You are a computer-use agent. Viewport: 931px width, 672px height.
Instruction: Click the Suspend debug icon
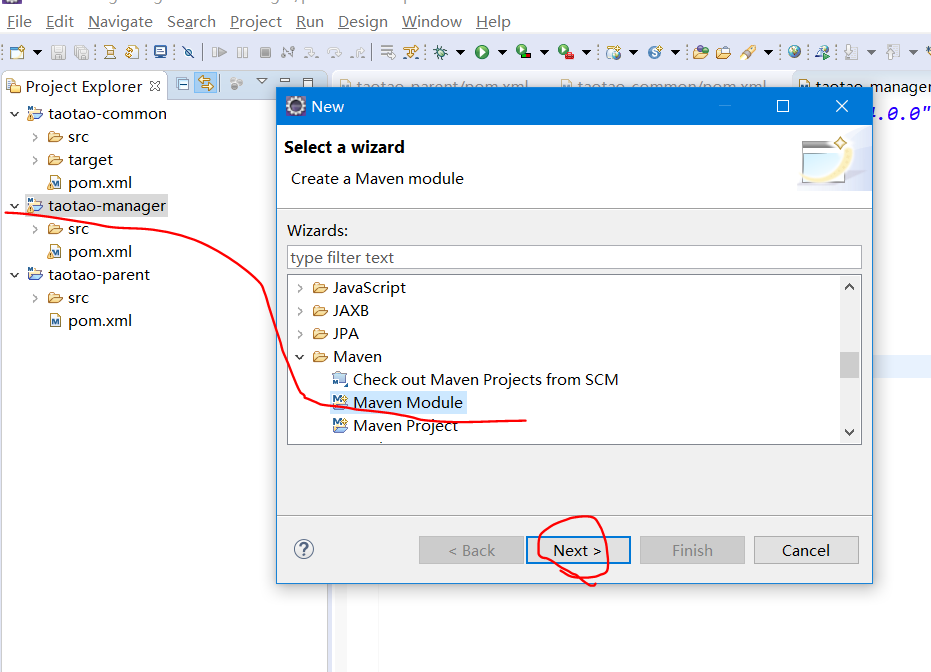(x=242, y=52)
